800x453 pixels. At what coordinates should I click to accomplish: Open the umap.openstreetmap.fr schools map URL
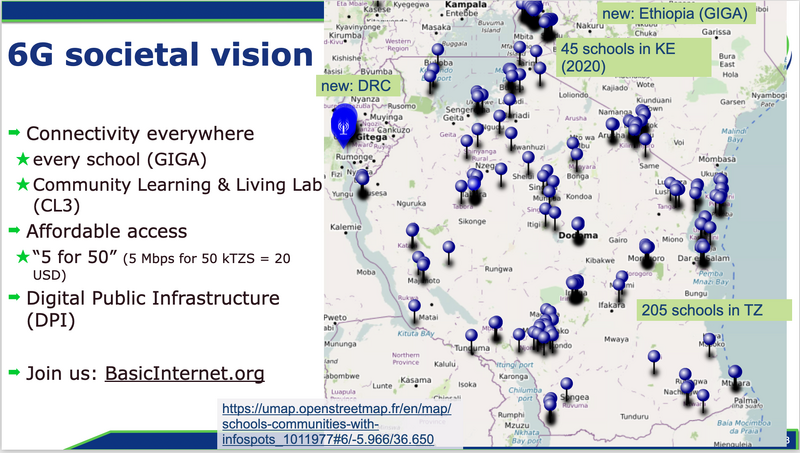tap(336, 424)
